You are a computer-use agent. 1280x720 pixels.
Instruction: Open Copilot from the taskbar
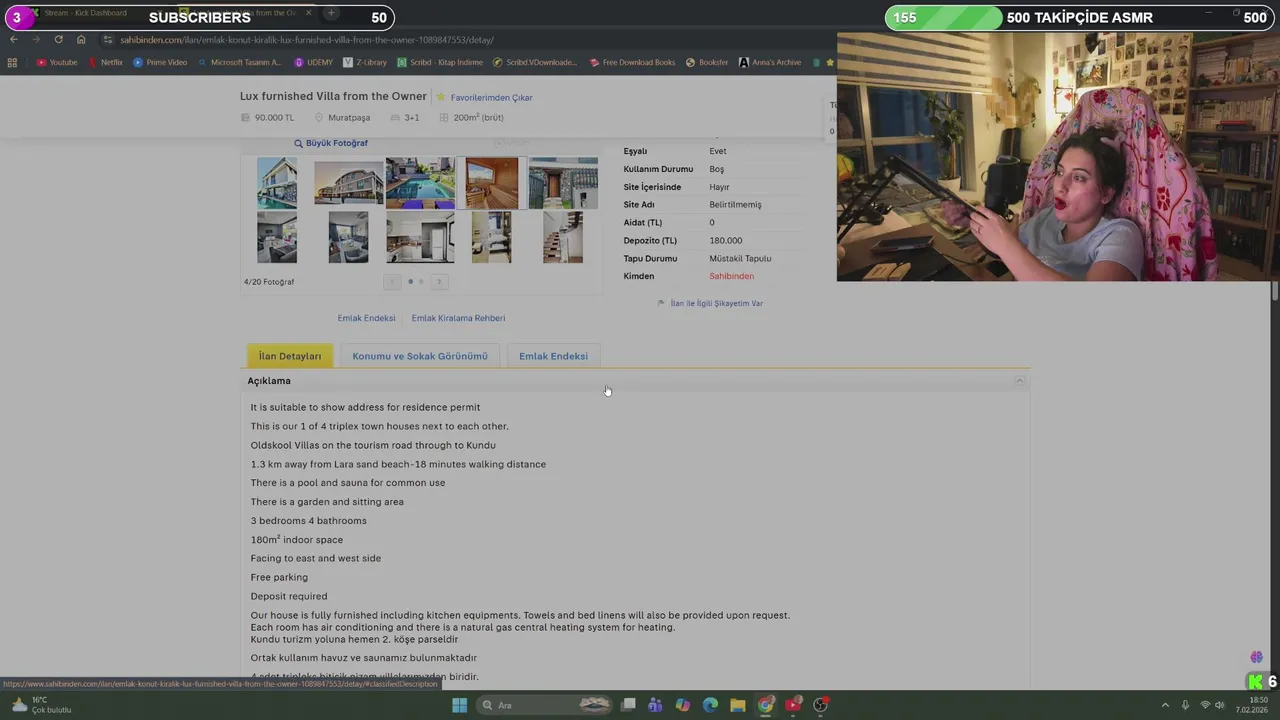pos(682,705)
